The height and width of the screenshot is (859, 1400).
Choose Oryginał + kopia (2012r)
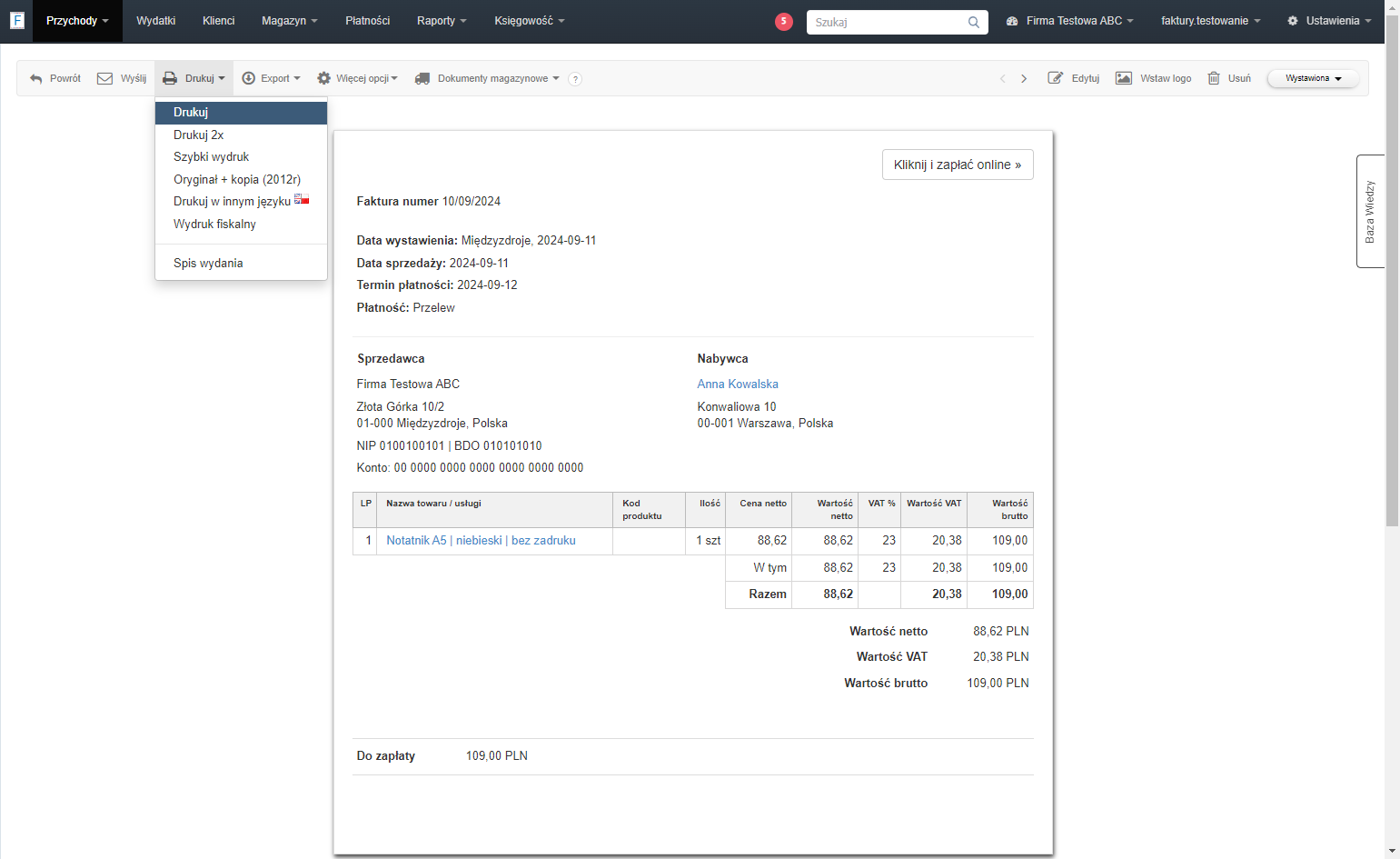[241, 179]
